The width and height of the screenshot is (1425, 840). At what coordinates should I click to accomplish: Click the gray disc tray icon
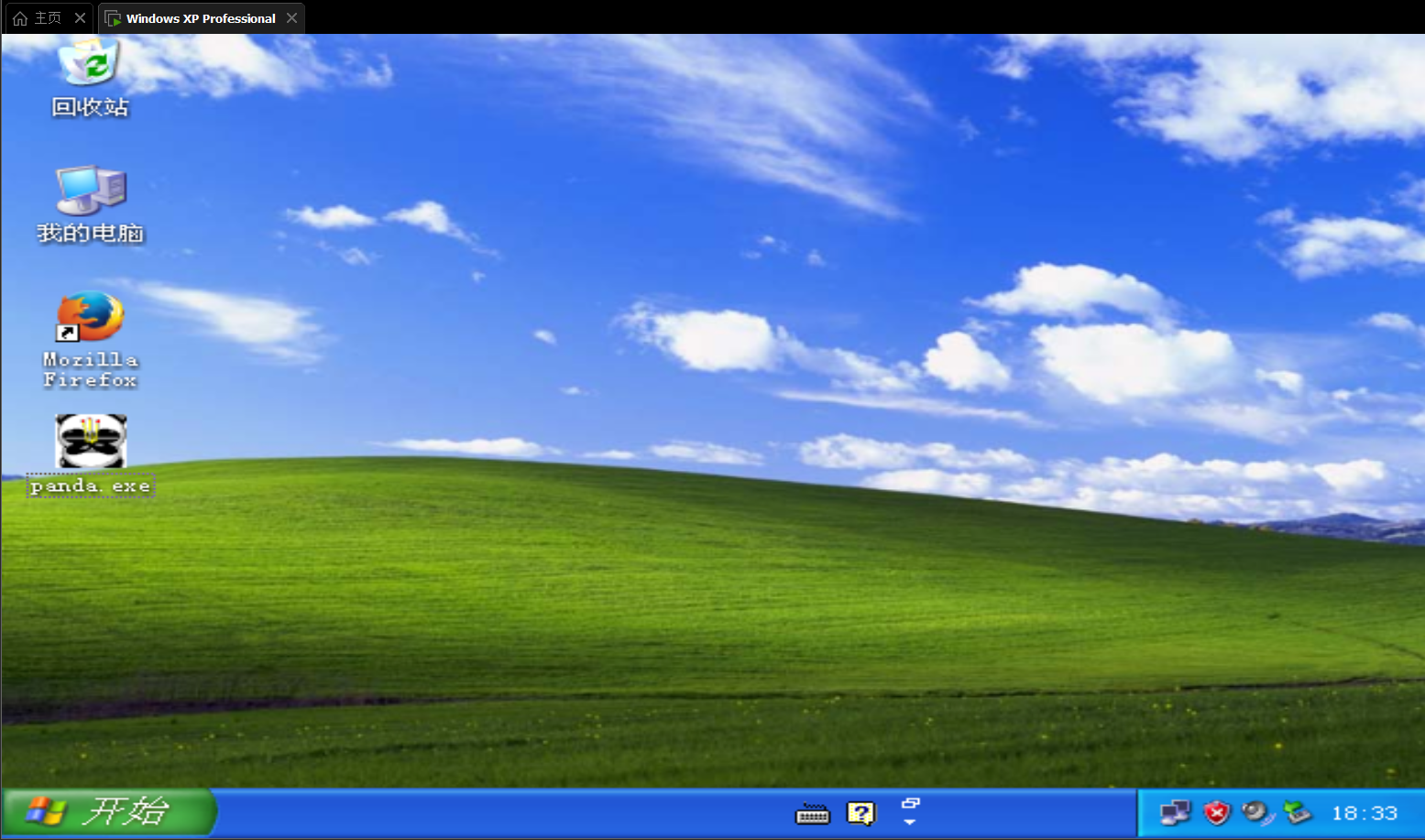(x=1256, y=813)
